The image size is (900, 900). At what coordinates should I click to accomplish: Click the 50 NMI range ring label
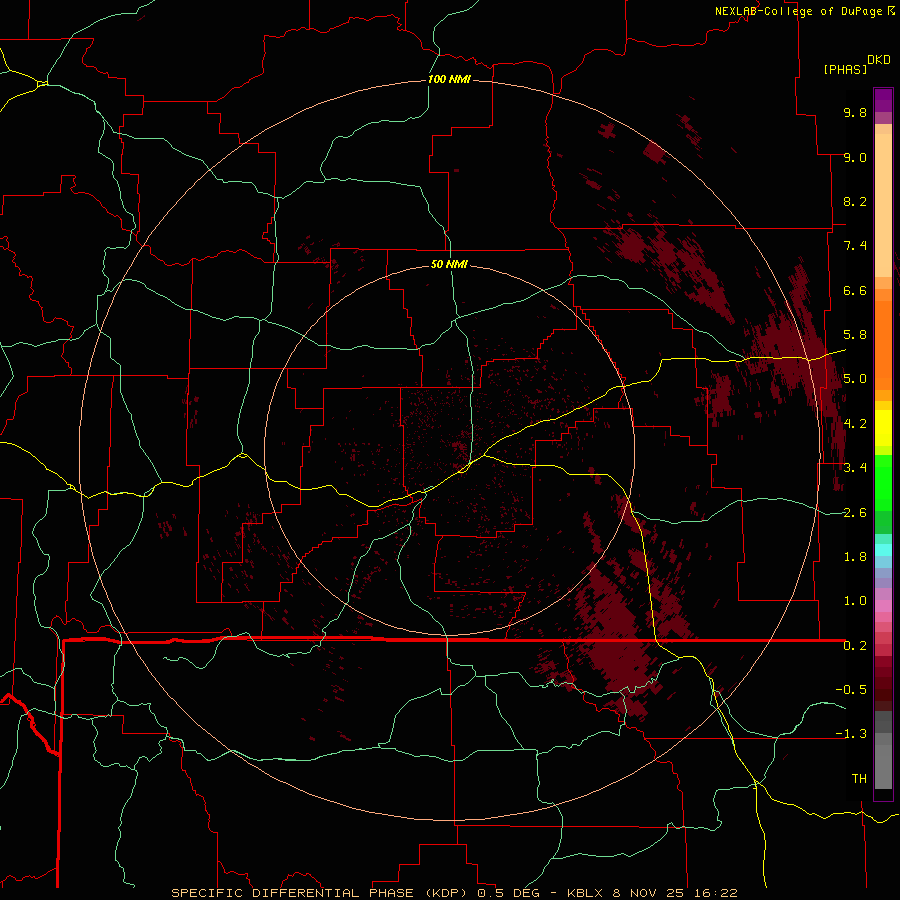(x=449, y=264)
